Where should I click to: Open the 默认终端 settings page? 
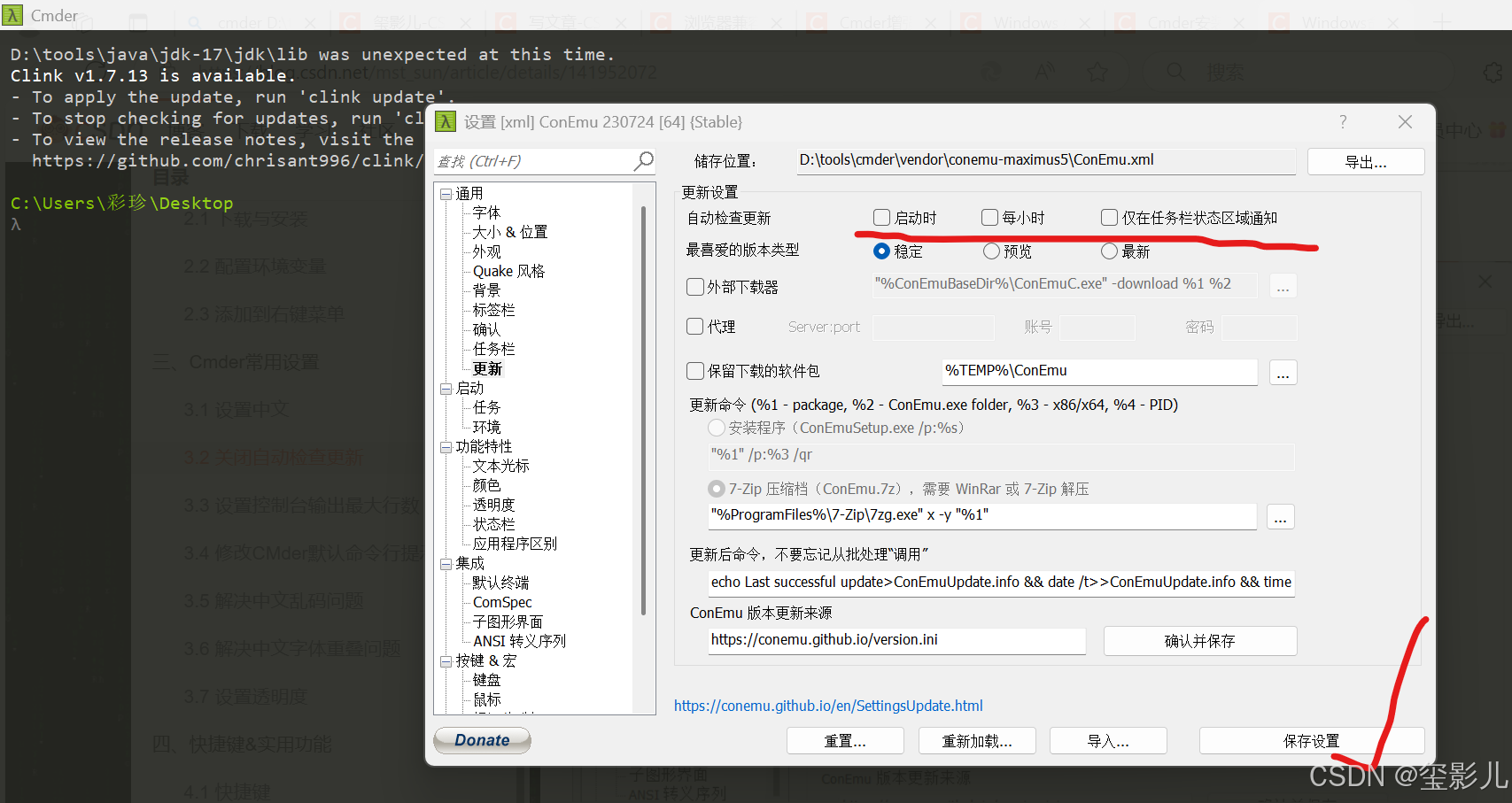tap(500, 583)
